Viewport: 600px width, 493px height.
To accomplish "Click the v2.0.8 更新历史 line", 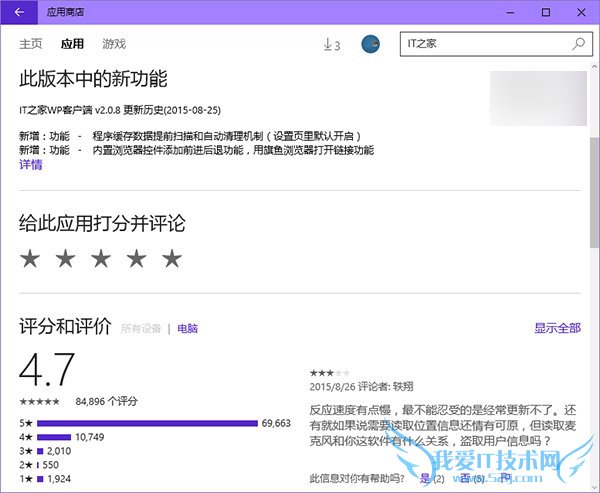I will 120,110.
